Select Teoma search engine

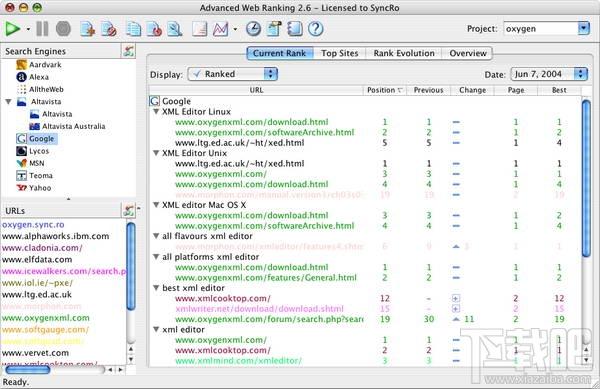(34, 176)
